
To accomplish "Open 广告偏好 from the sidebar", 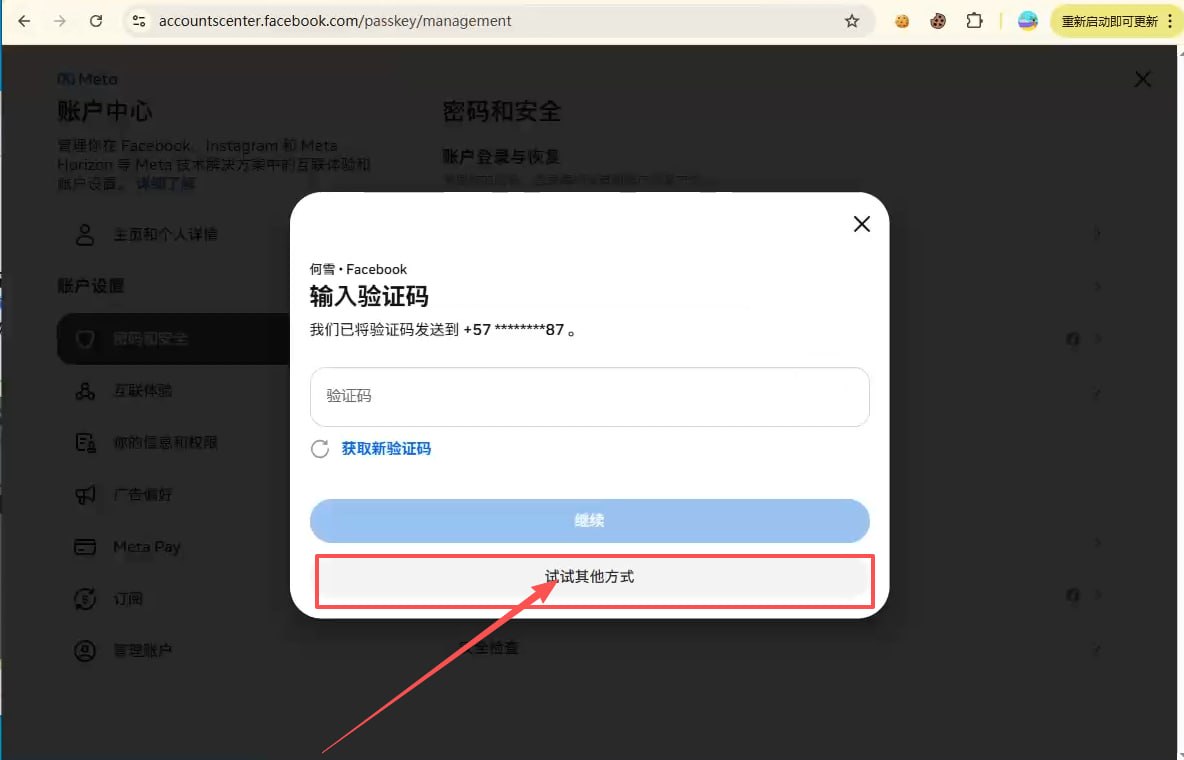I will (x=142, y=495).
